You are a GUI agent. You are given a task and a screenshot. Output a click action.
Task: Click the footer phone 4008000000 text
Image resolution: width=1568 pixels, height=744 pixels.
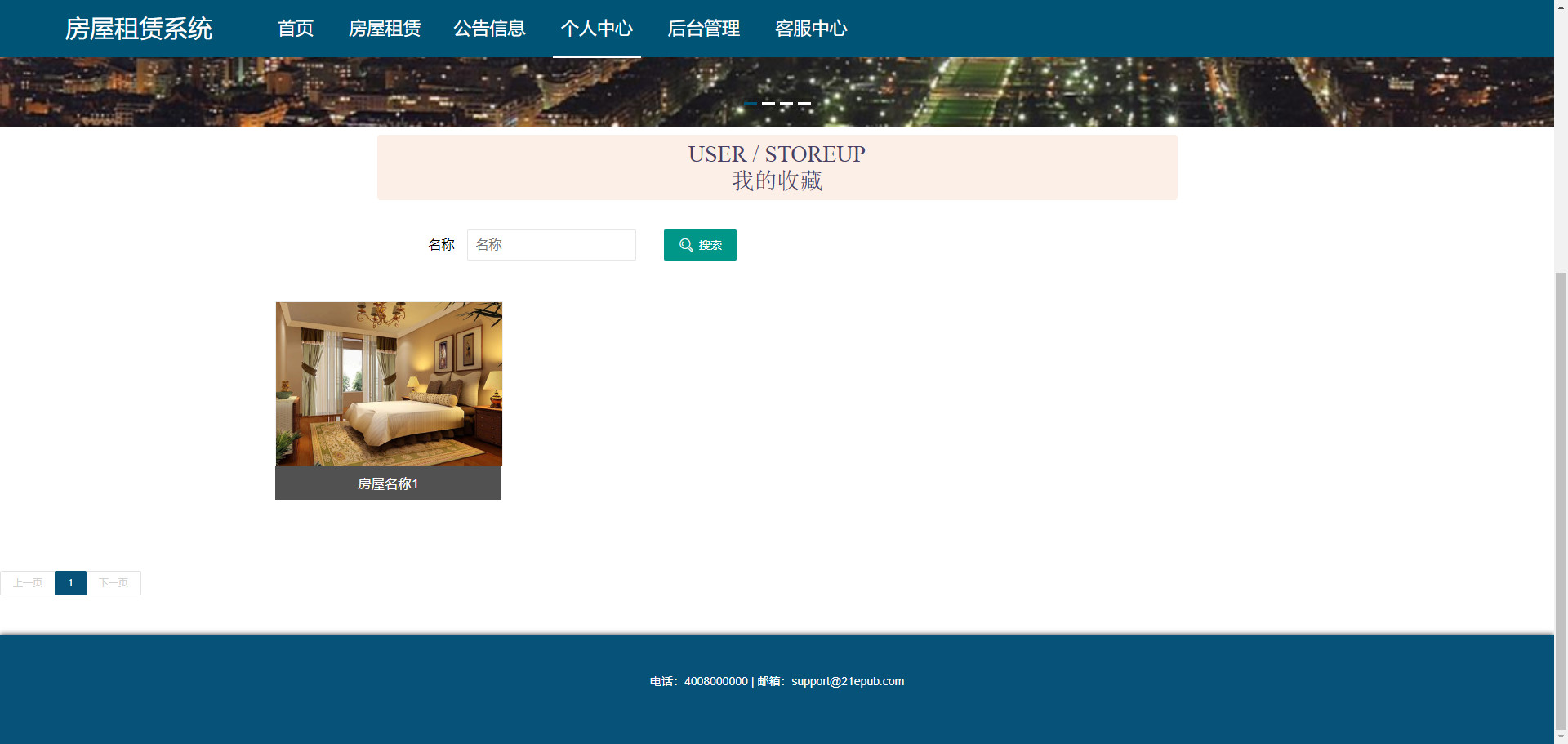click(x=716, y=681)
